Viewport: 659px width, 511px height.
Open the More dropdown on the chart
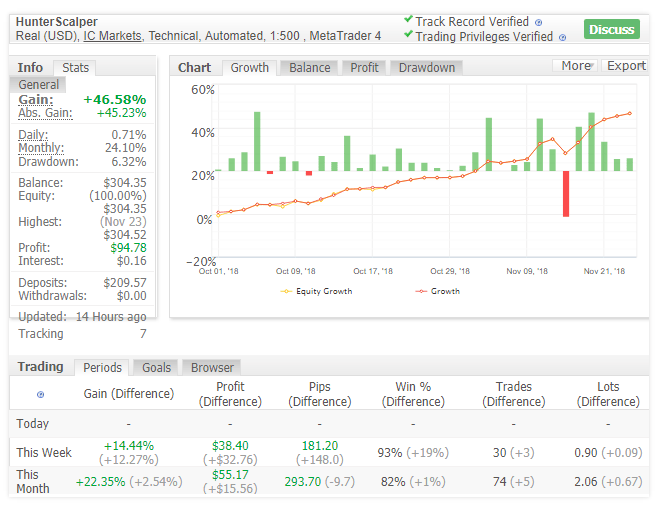[575, 66]
